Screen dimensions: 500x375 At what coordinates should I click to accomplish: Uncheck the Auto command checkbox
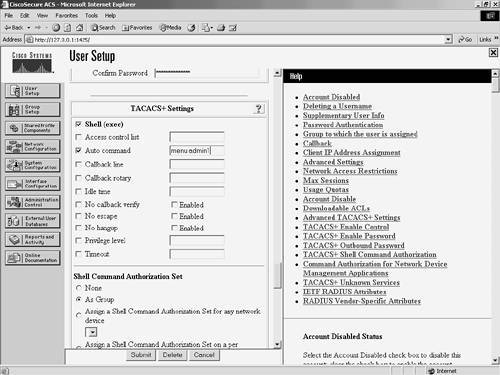click(x=78, y=150)
